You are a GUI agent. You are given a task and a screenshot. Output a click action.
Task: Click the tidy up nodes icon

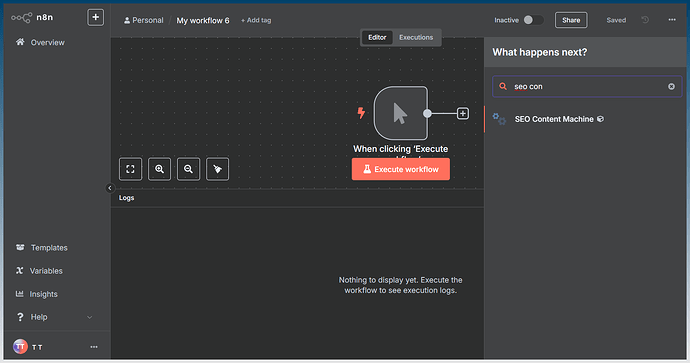click(217, 169)
